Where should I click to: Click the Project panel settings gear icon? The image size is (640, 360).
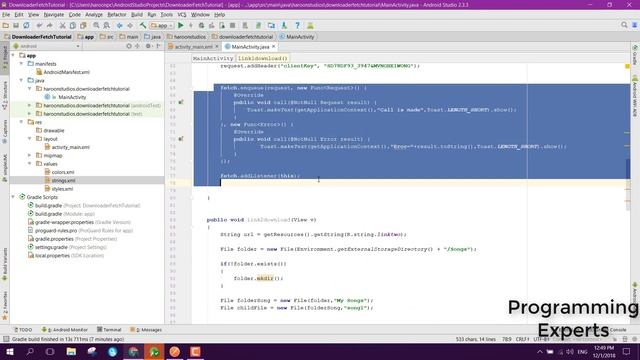coord(148,46)
